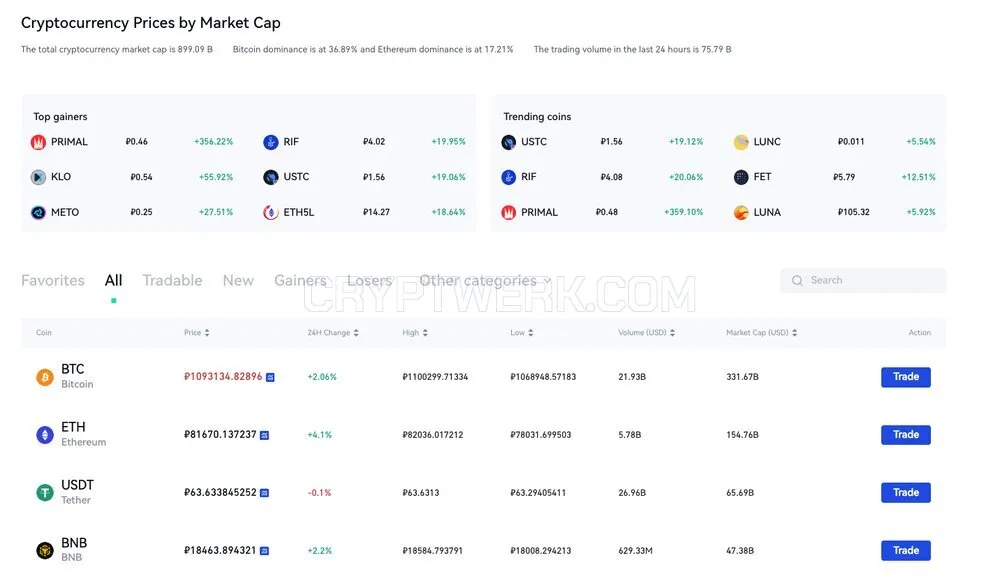Switch to the Favorites tab
The height and width of the screenshot is (588, 1000).
(x=53, y=281)
